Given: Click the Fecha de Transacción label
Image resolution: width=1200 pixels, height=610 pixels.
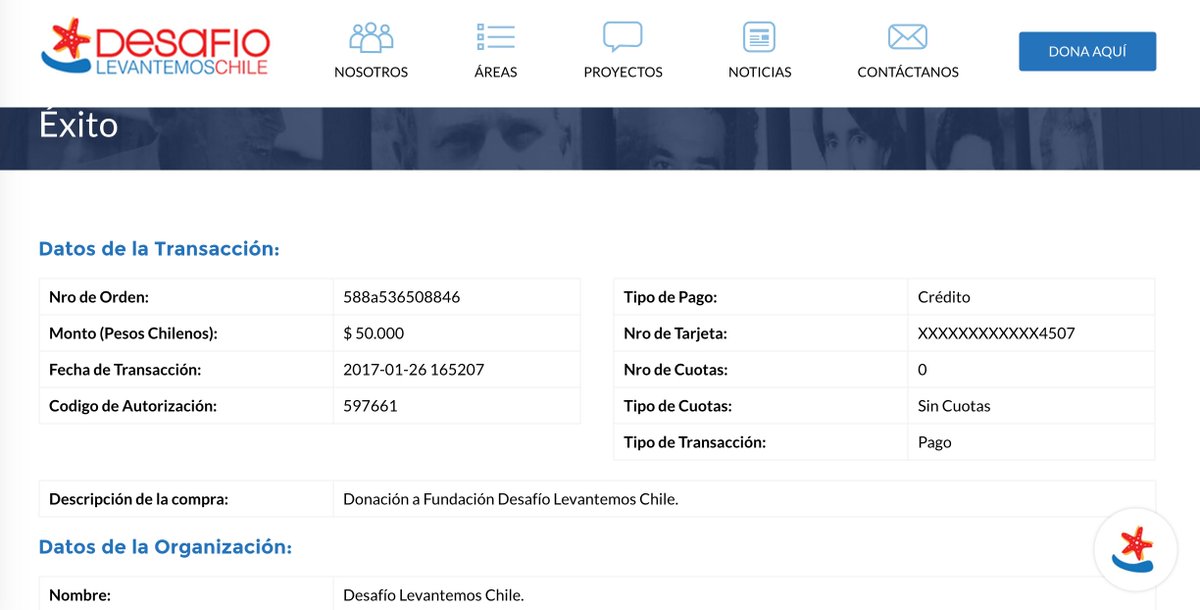Looking at the screenshot, I should coord(125,369).
